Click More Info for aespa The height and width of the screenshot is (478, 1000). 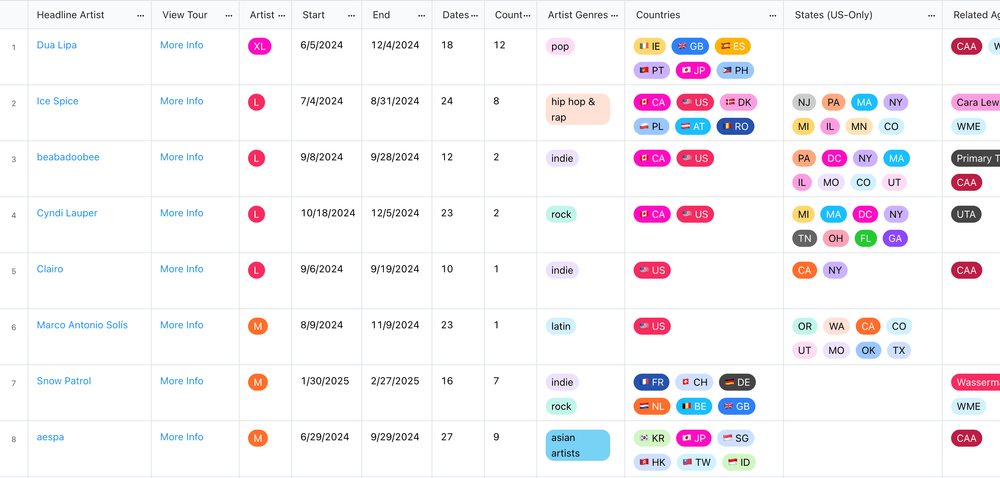182,438
